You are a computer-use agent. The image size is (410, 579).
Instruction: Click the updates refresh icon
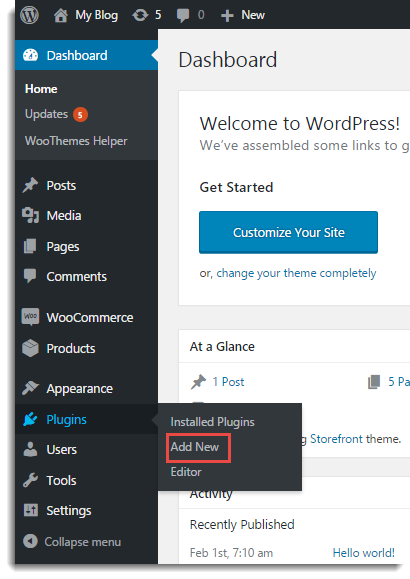140,15
